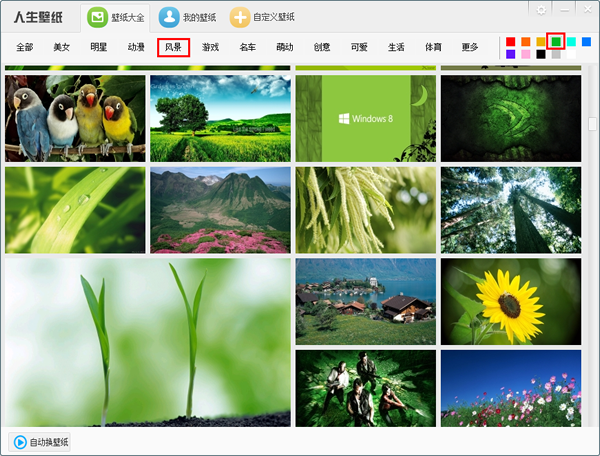Choose the colorful parrots wallpaper
This screenshot has height=456, width=600.
[x=75, y=118]
